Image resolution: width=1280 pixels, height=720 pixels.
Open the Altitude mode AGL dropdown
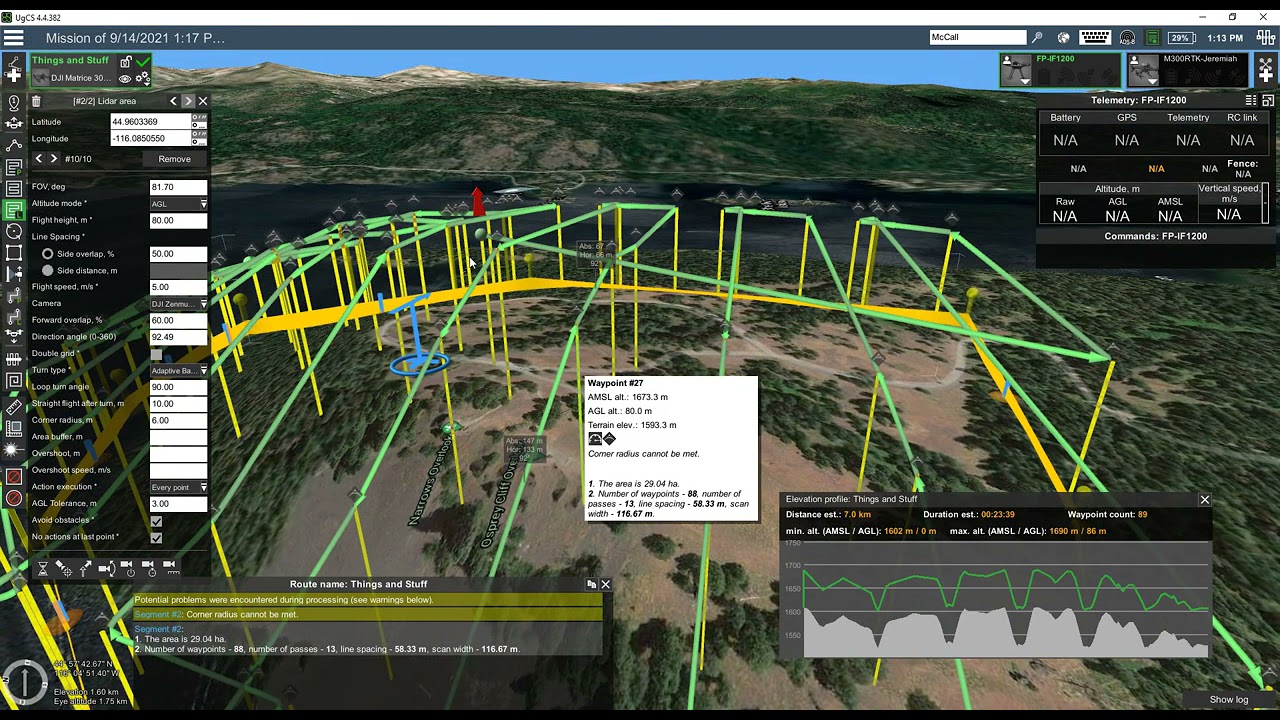coord(178,204)
